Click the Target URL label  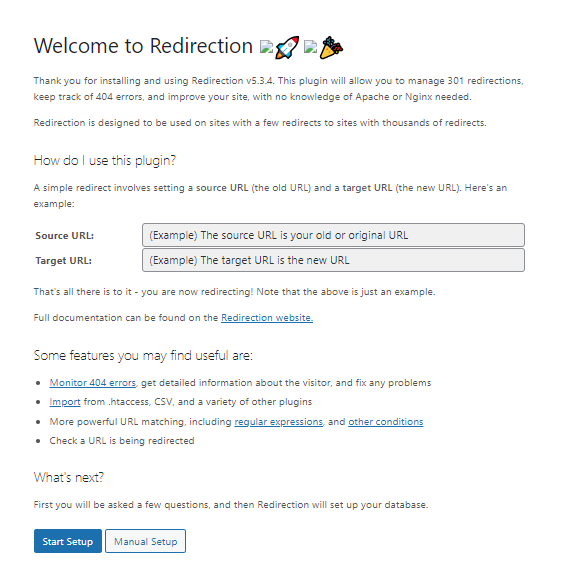(x=64, y=261)
